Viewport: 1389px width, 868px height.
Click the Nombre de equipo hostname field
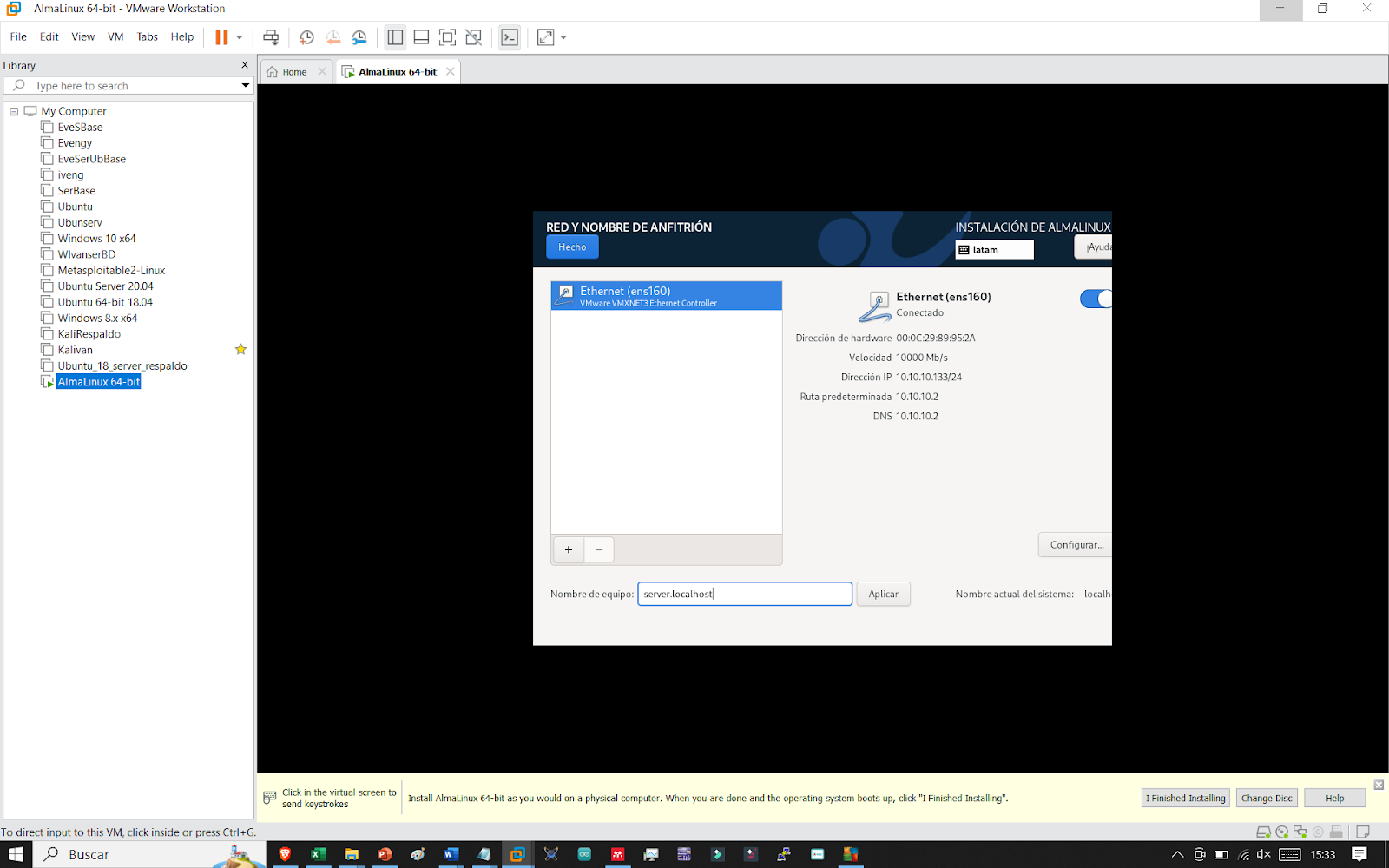[x=745, y=594]
